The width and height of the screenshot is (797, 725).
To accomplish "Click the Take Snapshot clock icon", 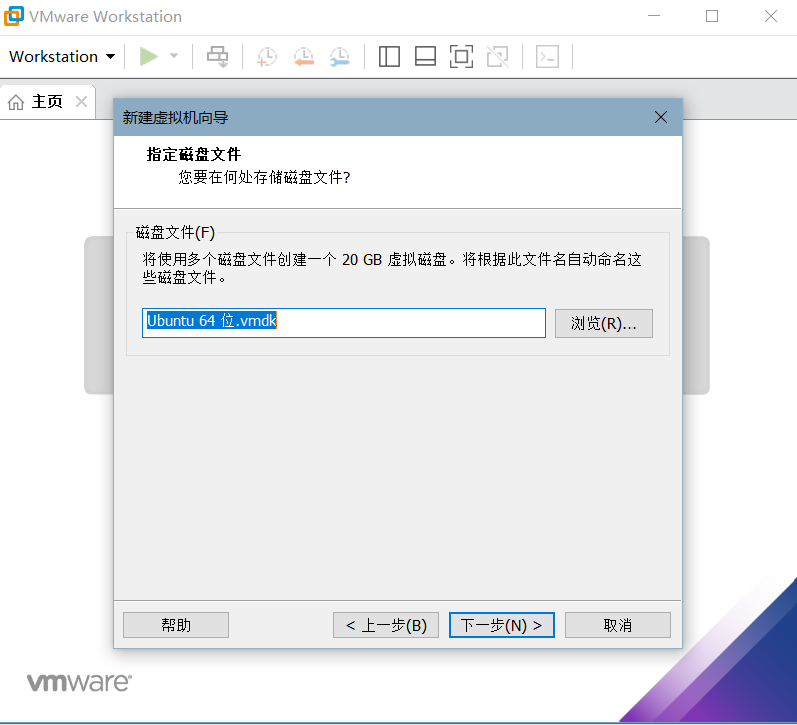I will [267, 56].
